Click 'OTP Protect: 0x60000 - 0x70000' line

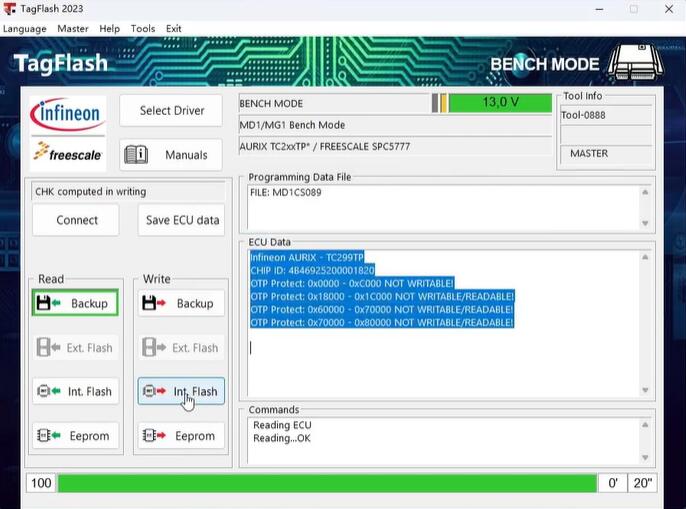(382, 309)
